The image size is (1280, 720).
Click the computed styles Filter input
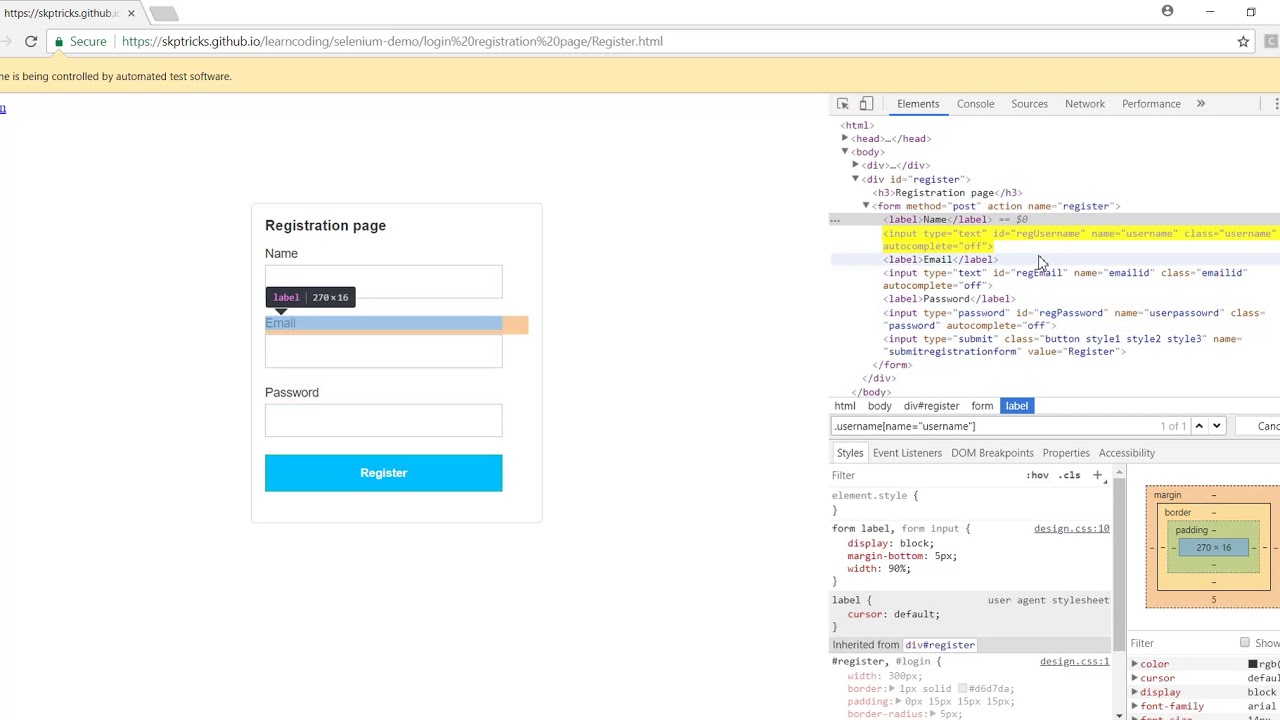(x=1180, y=643)
